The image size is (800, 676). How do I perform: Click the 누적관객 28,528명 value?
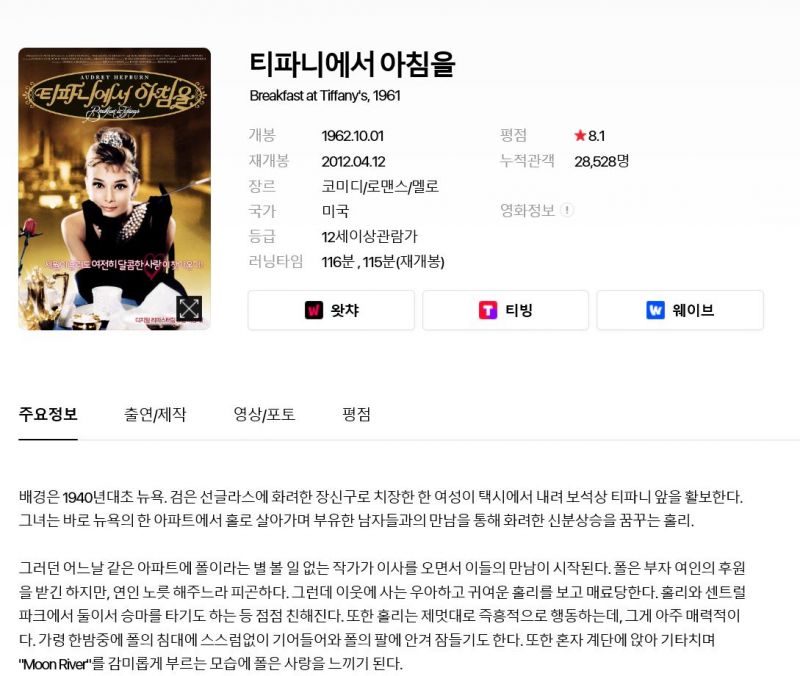tap(602, 161)
